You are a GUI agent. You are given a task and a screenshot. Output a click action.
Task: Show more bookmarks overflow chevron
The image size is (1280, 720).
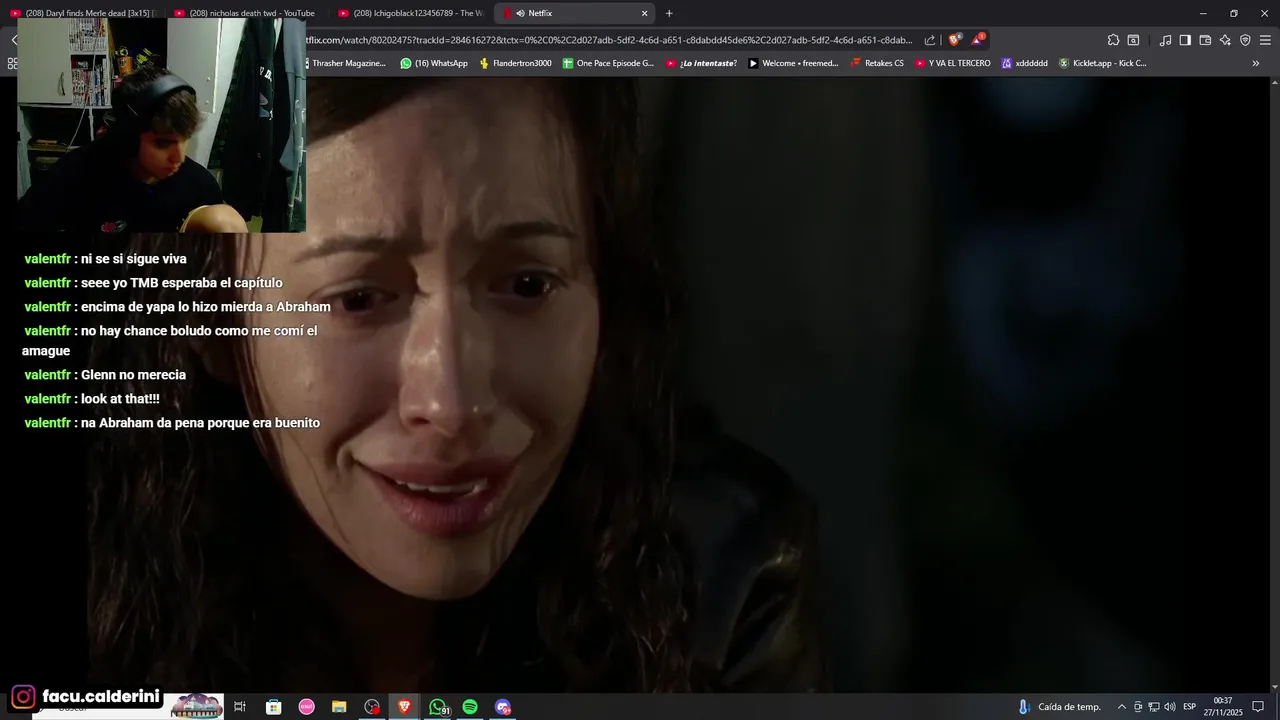click(x=1256, y=63)
